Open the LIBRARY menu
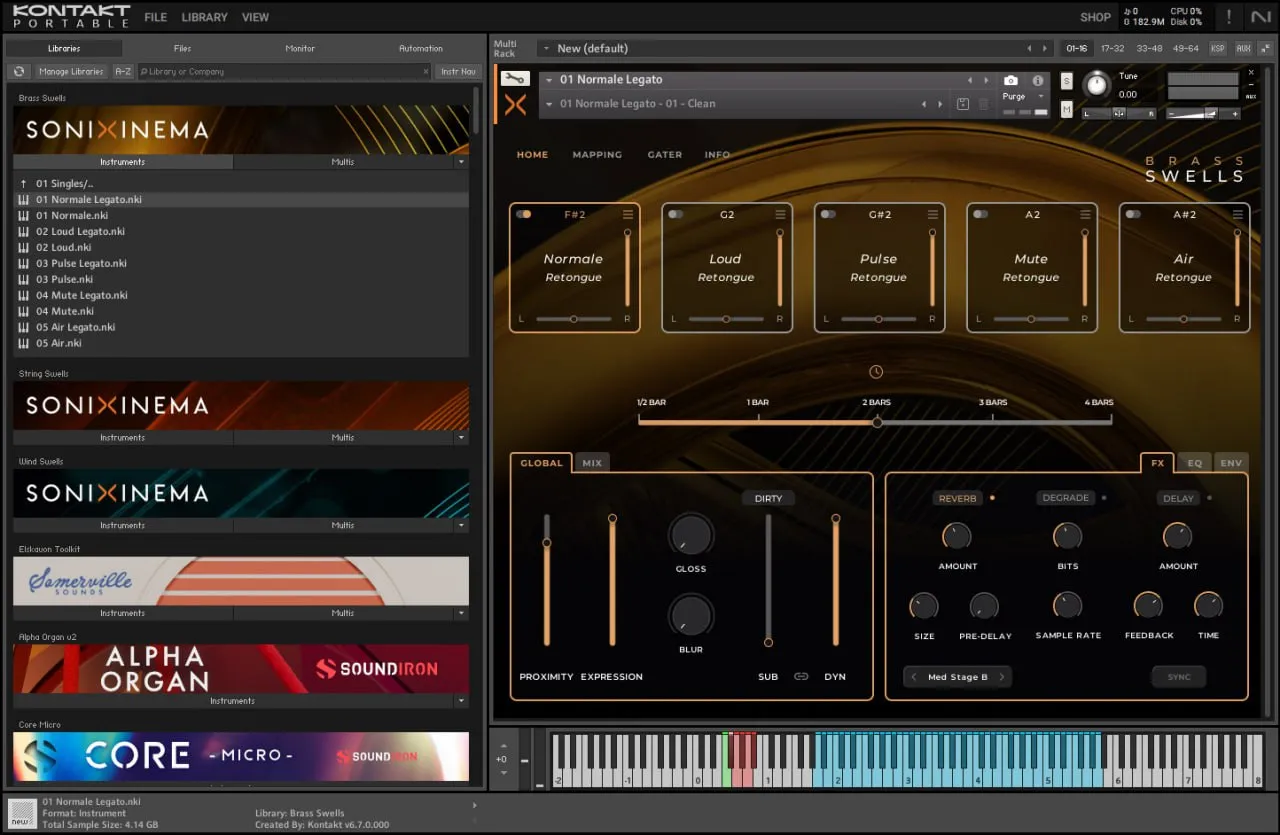 click(205, 17)
